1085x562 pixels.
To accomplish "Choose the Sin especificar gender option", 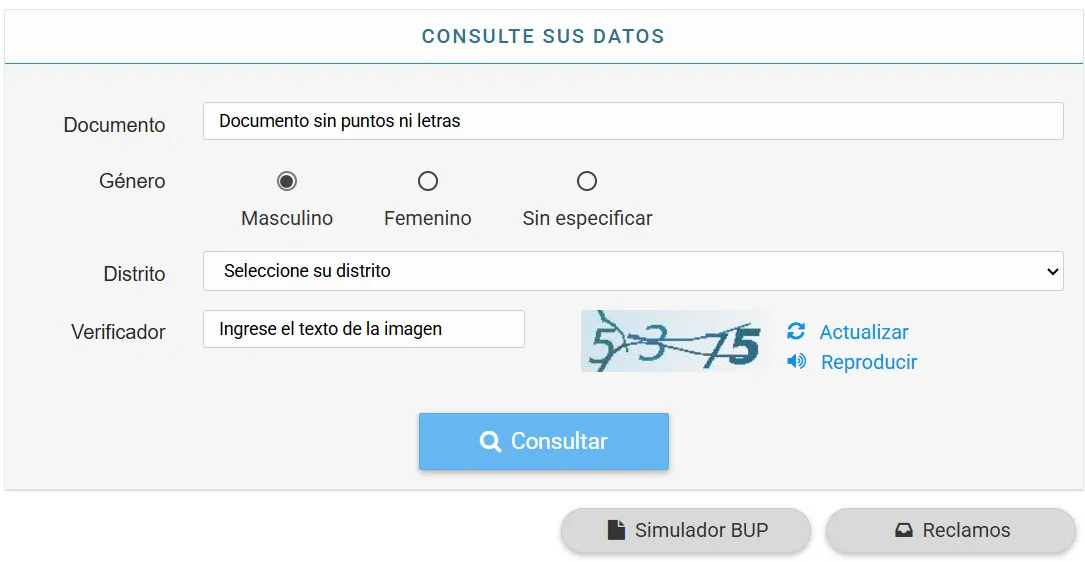I will pos(587,181).
